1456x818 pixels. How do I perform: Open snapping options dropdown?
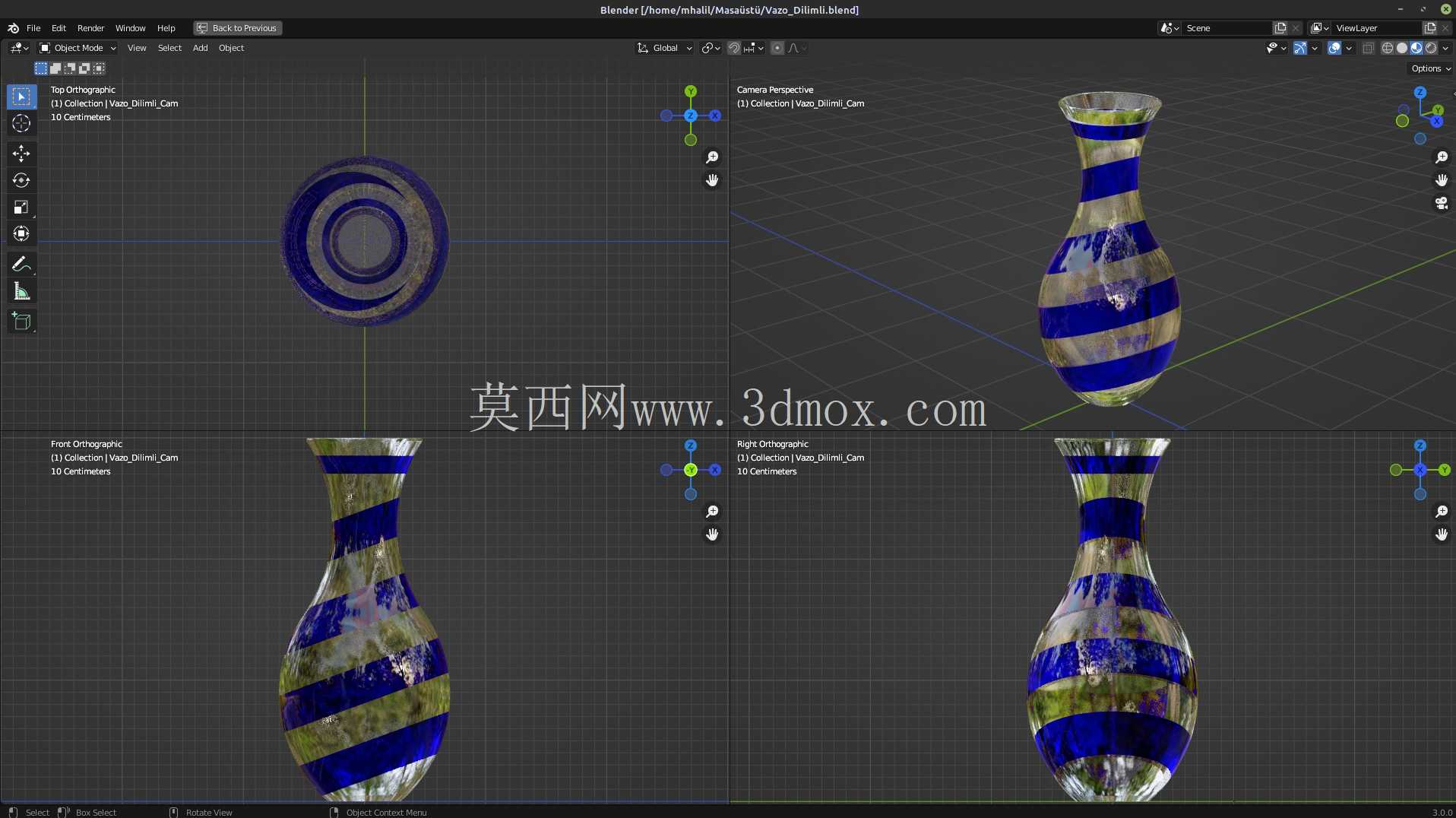coord(754,48)
